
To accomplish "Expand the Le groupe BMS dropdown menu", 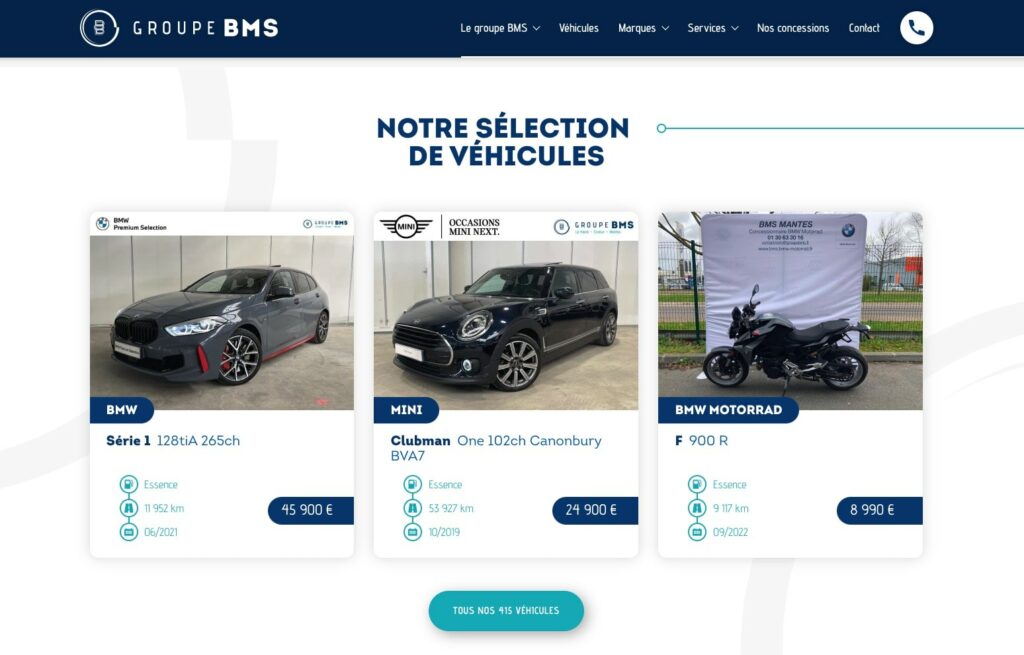I will coord(500,28).
